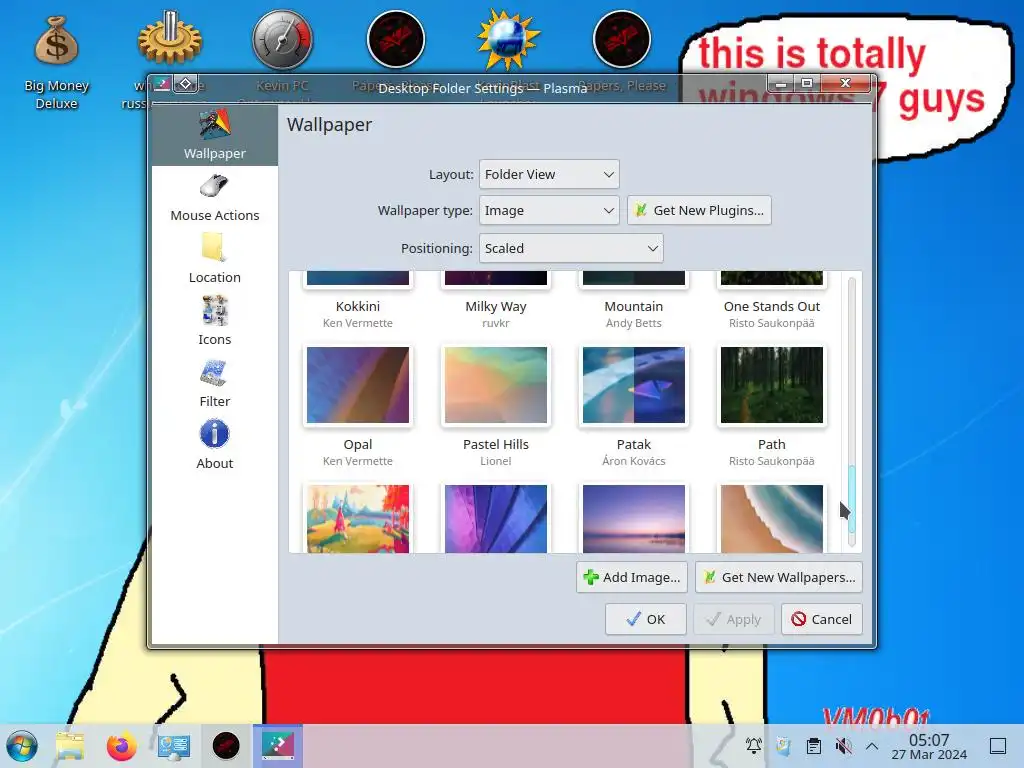Click the muted volume tray icon

(x=843, y=746)
